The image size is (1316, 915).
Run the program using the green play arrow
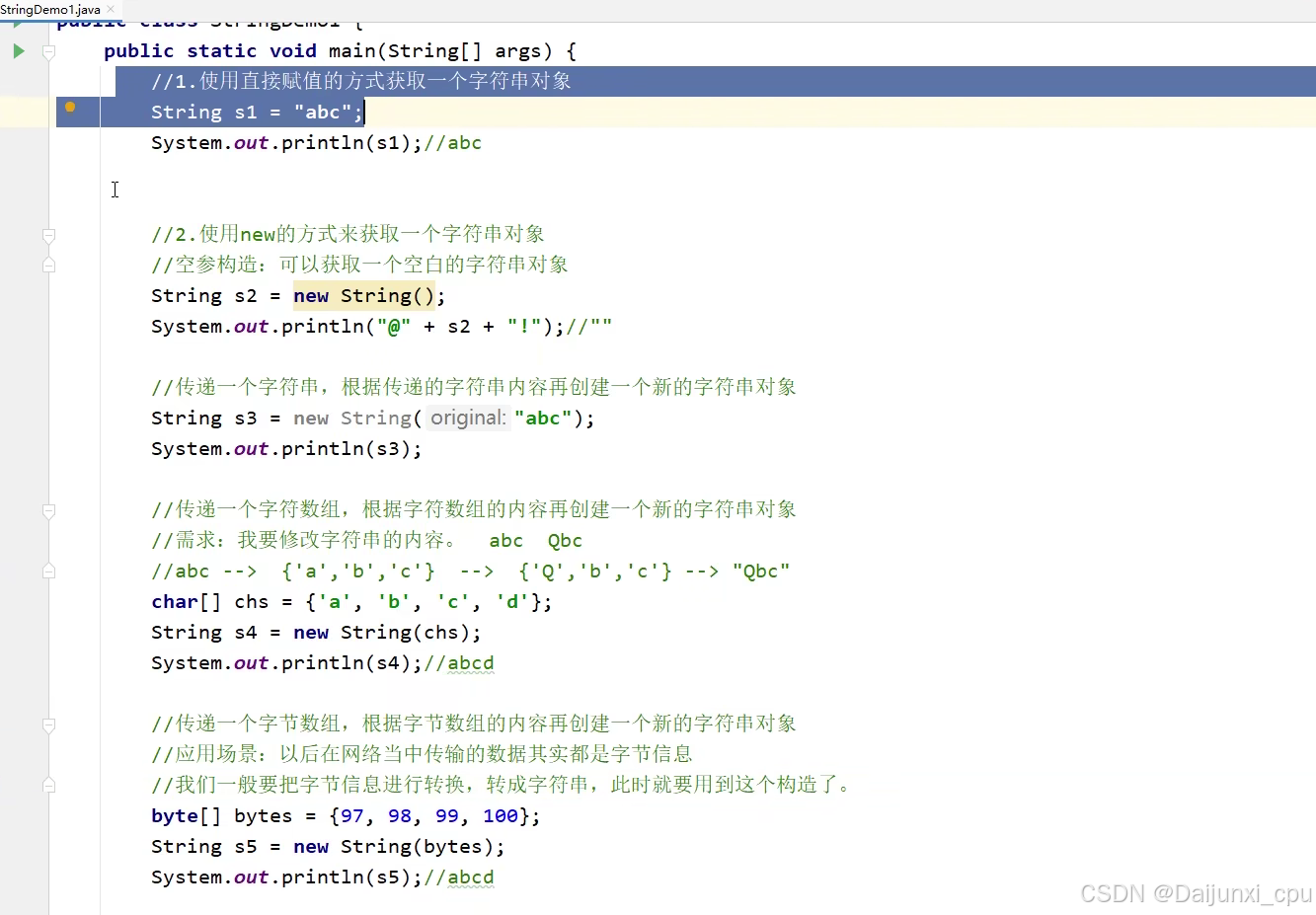[x=18, y=50]
